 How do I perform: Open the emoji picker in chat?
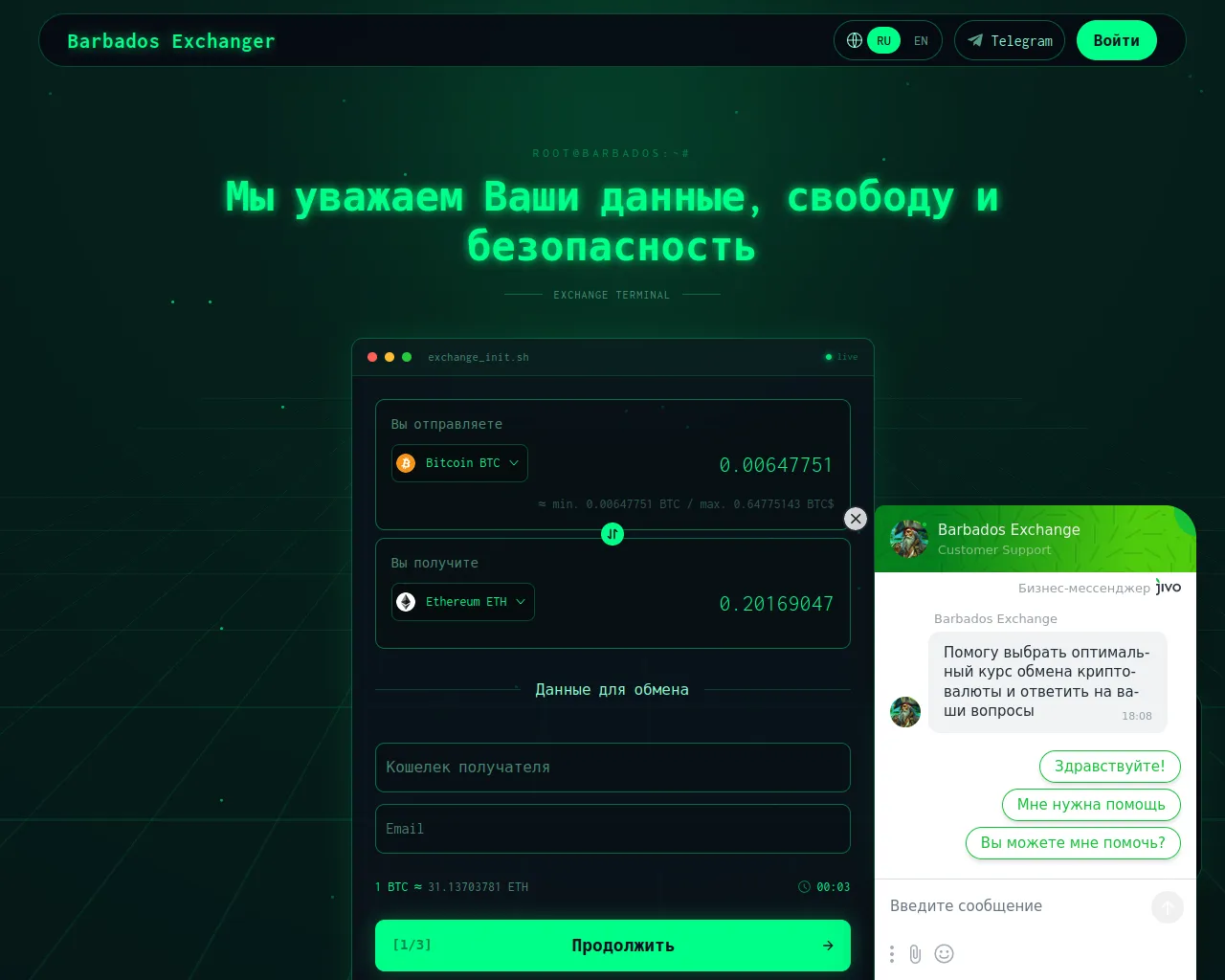click(944, 953)
